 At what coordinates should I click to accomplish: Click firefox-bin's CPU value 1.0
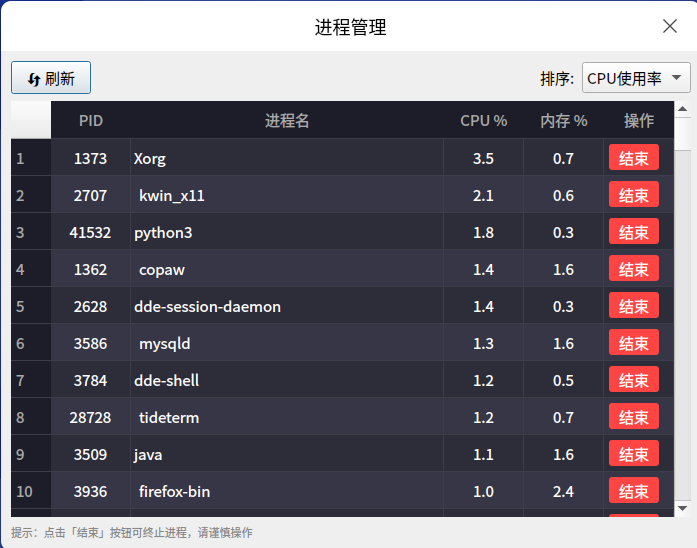(x=483, y=491)
